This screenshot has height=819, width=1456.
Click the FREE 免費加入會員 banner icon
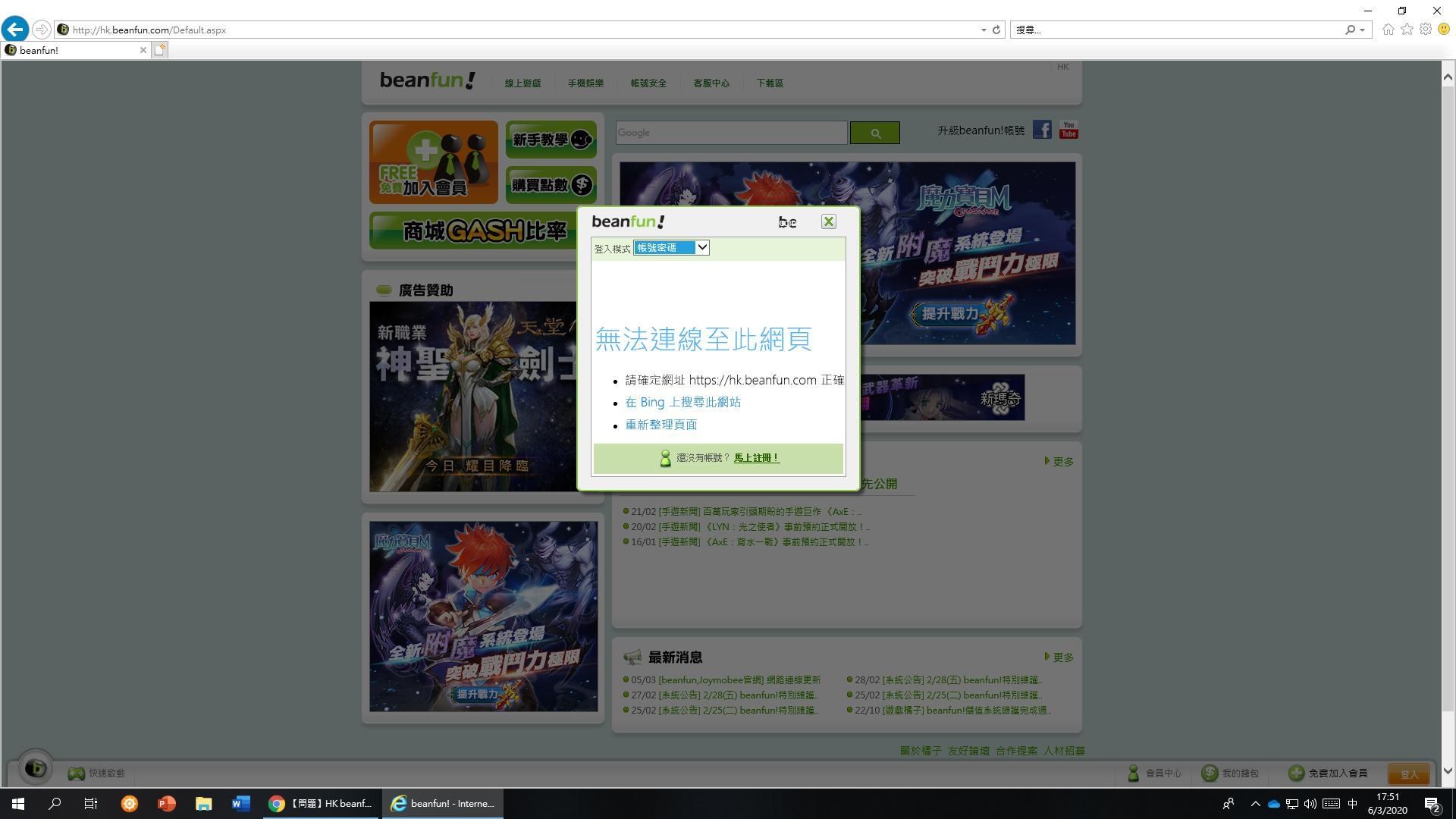[433, 162]
